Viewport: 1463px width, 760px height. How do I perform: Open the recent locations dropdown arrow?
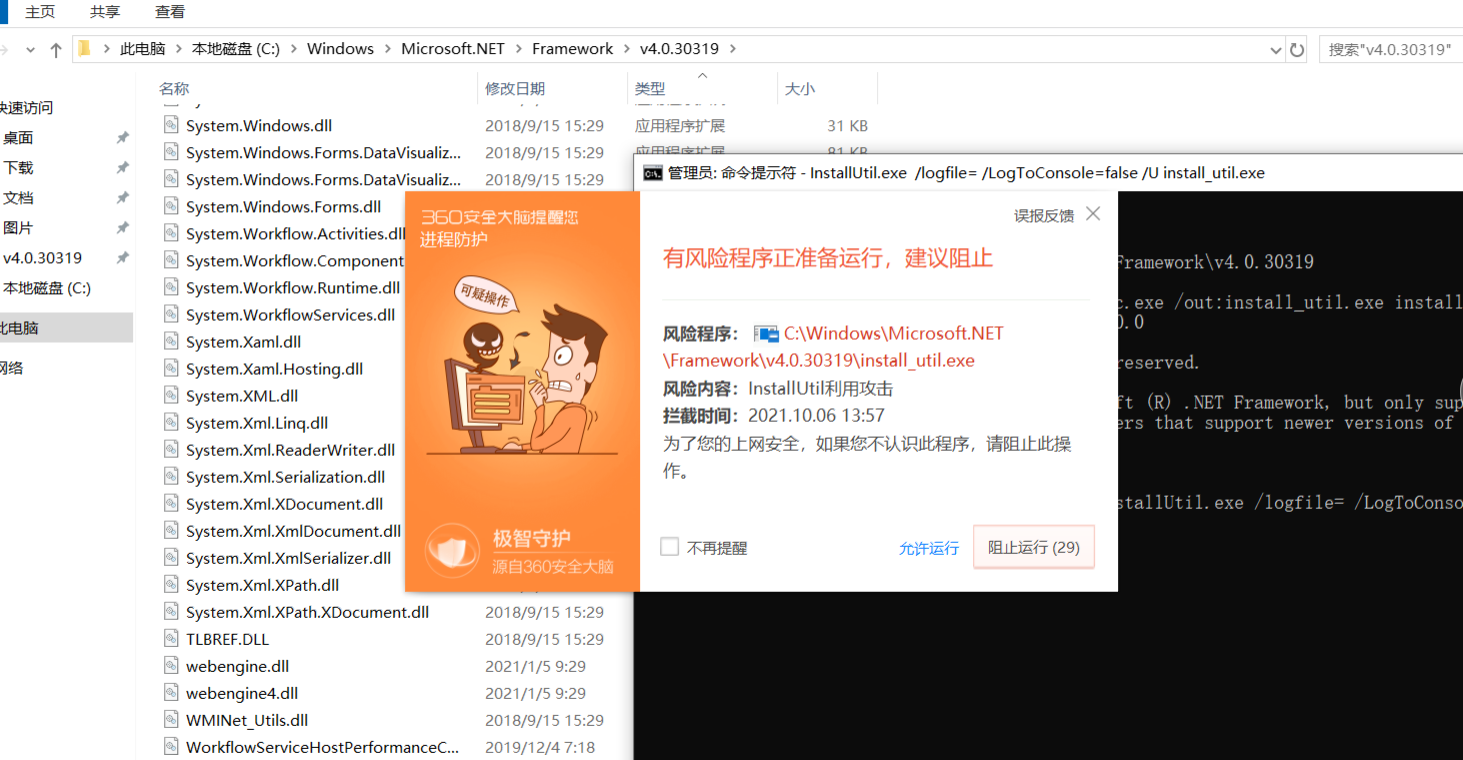[30, 49]
